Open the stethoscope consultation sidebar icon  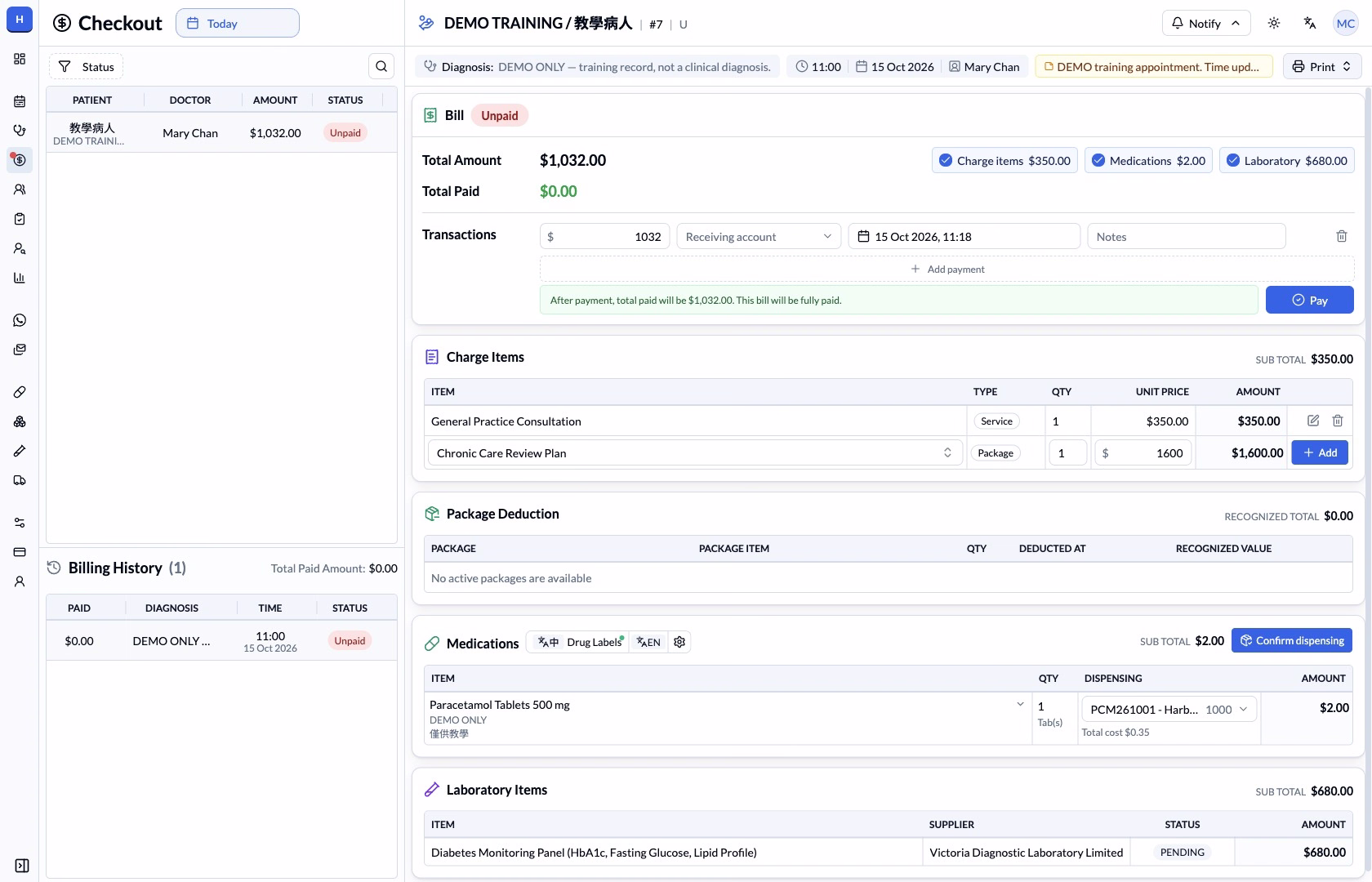[20, 131]
